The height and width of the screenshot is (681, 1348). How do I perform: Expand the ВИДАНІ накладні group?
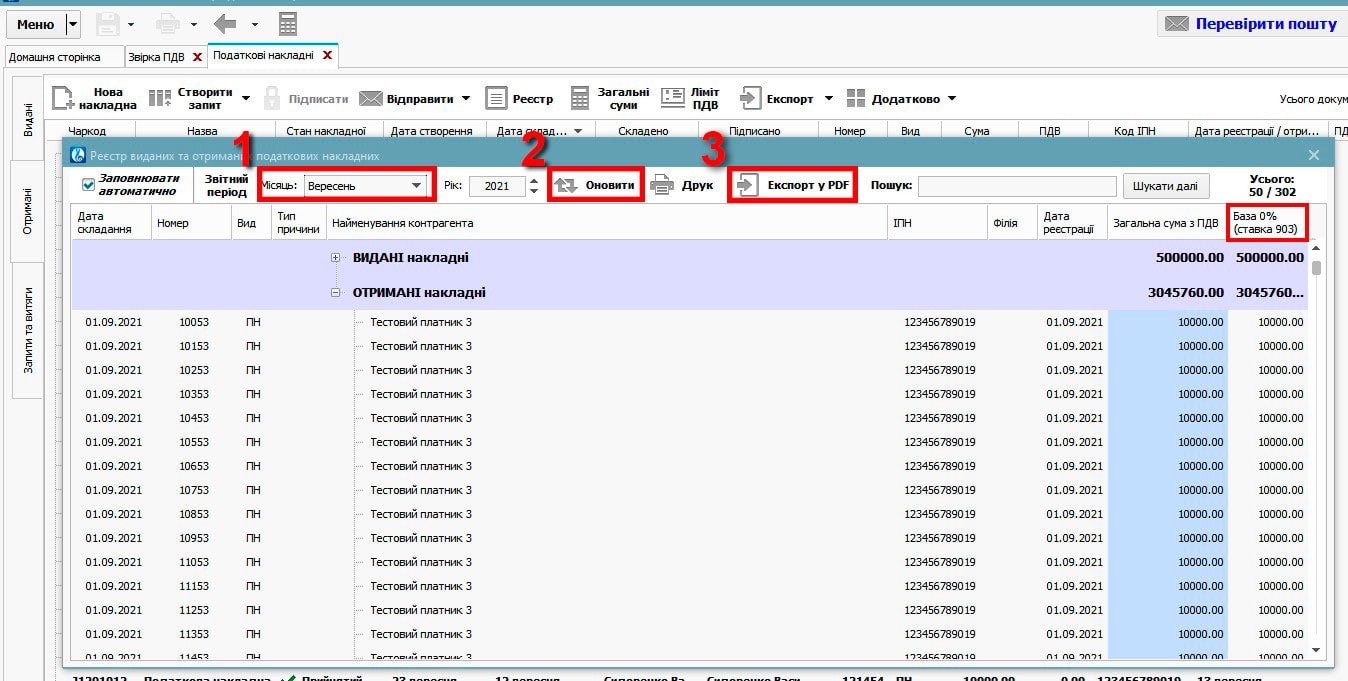(x=336, y=258)
